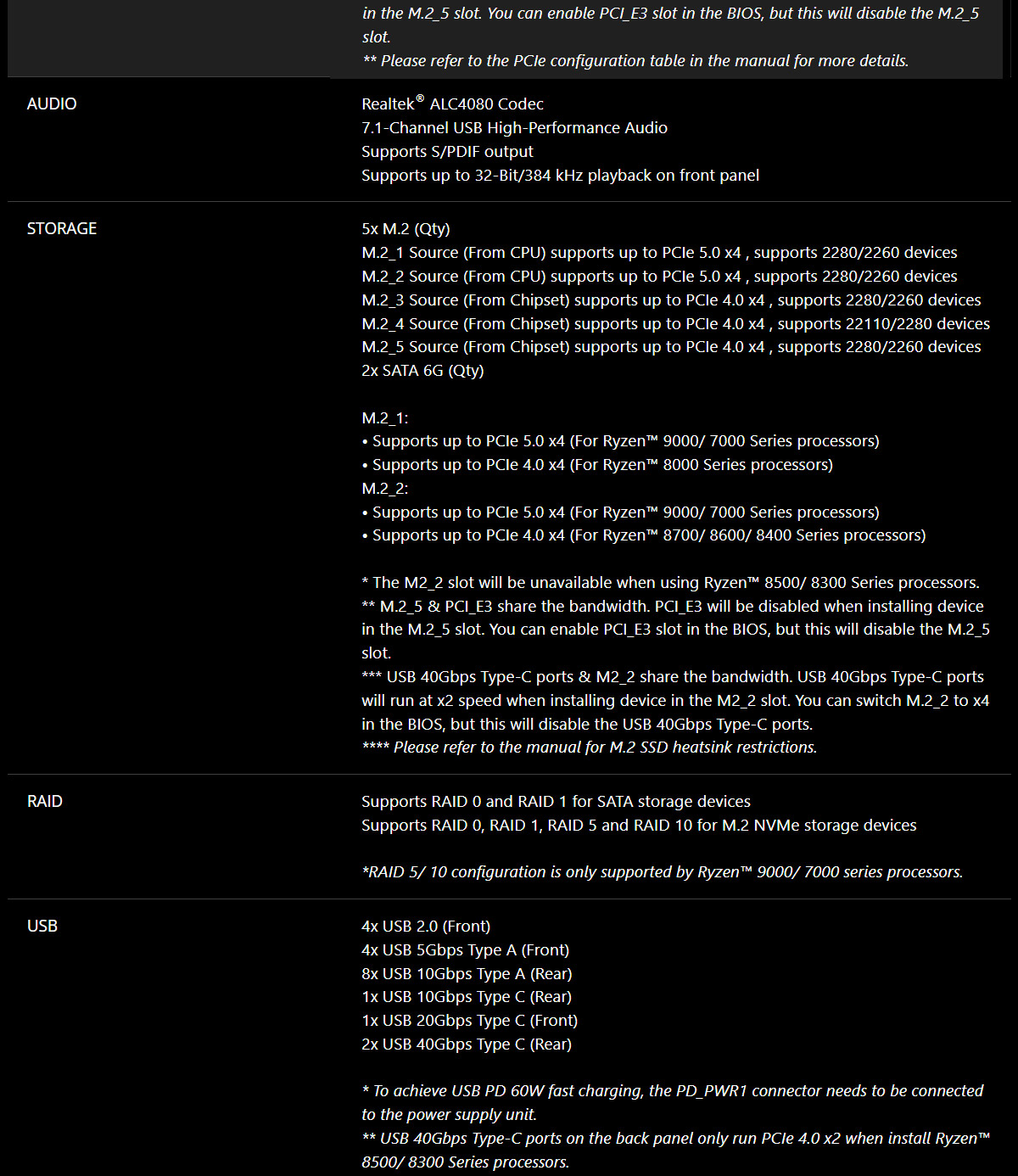The width and height of the screenshot is (1018, 1176).
Task: Click the M.2 SSD heatsink restrictions note
Action: pyautogui.click(x=590, y=748)
